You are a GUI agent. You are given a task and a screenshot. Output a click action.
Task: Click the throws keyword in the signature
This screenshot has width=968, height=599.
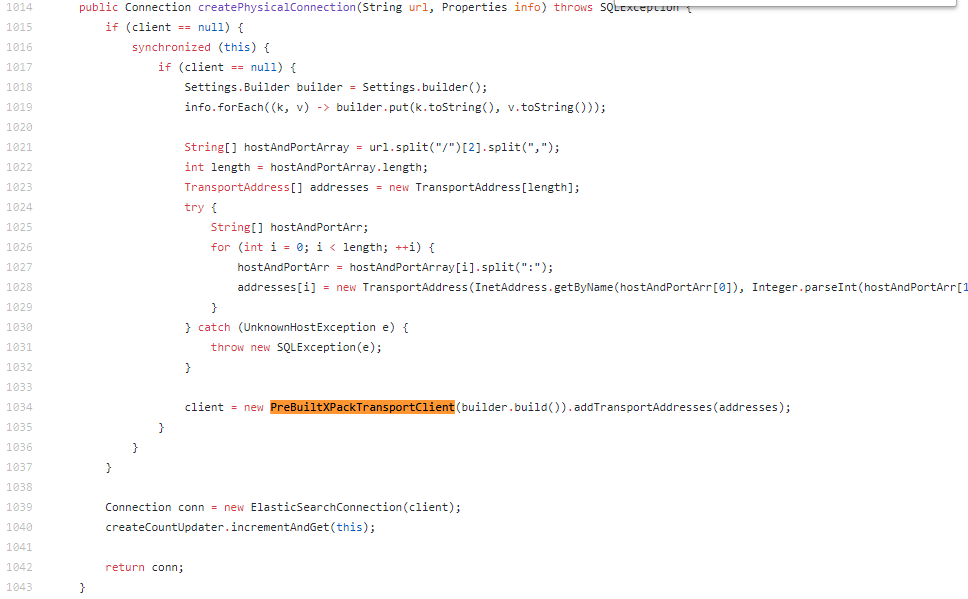tap(573, 7)
